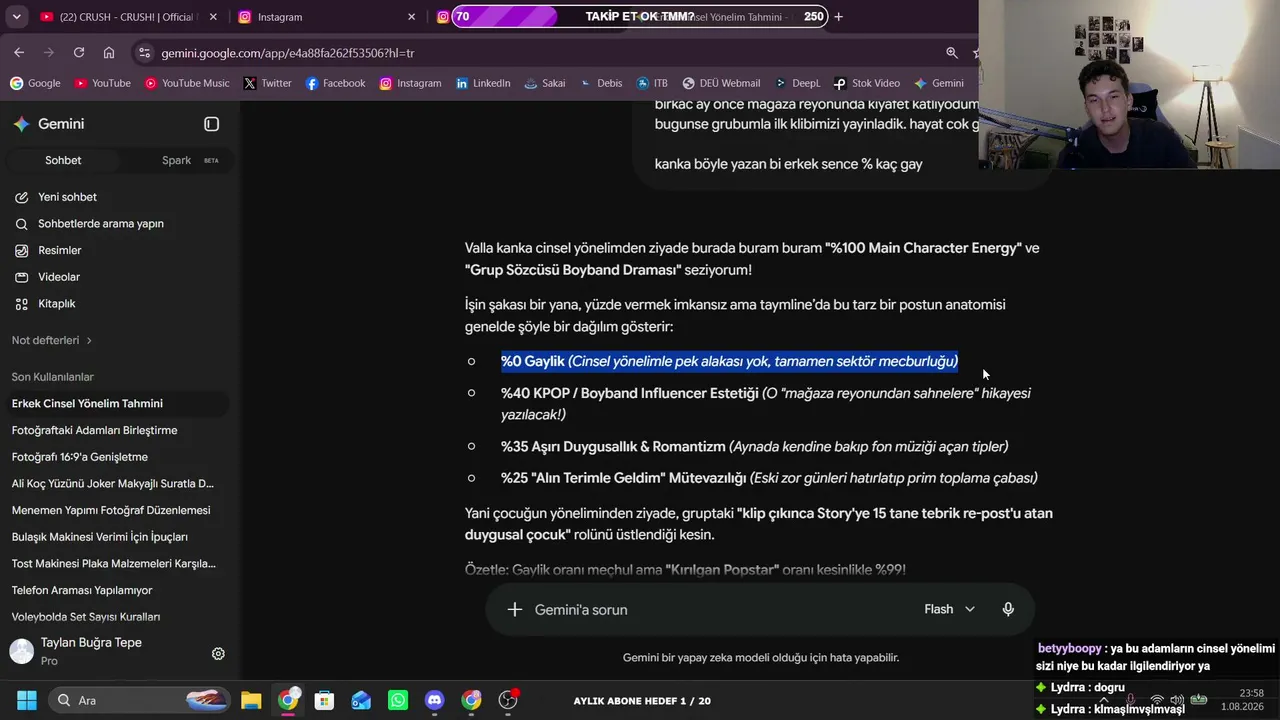Click the plus attach icon in prompt box
The width and height of the screenshot is (1280, 720).
514,609
